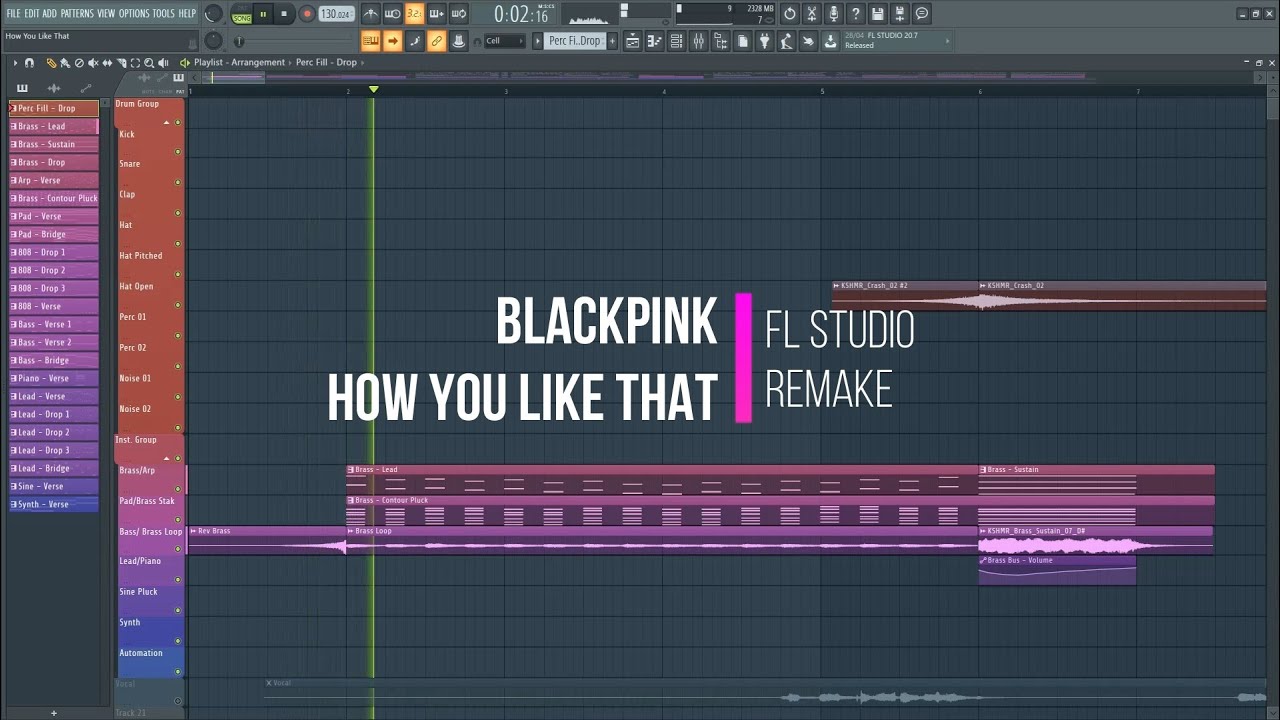The image size is (1280, 720).
Task: Click the tempo 130 BPM field
Action: point(336,14)
